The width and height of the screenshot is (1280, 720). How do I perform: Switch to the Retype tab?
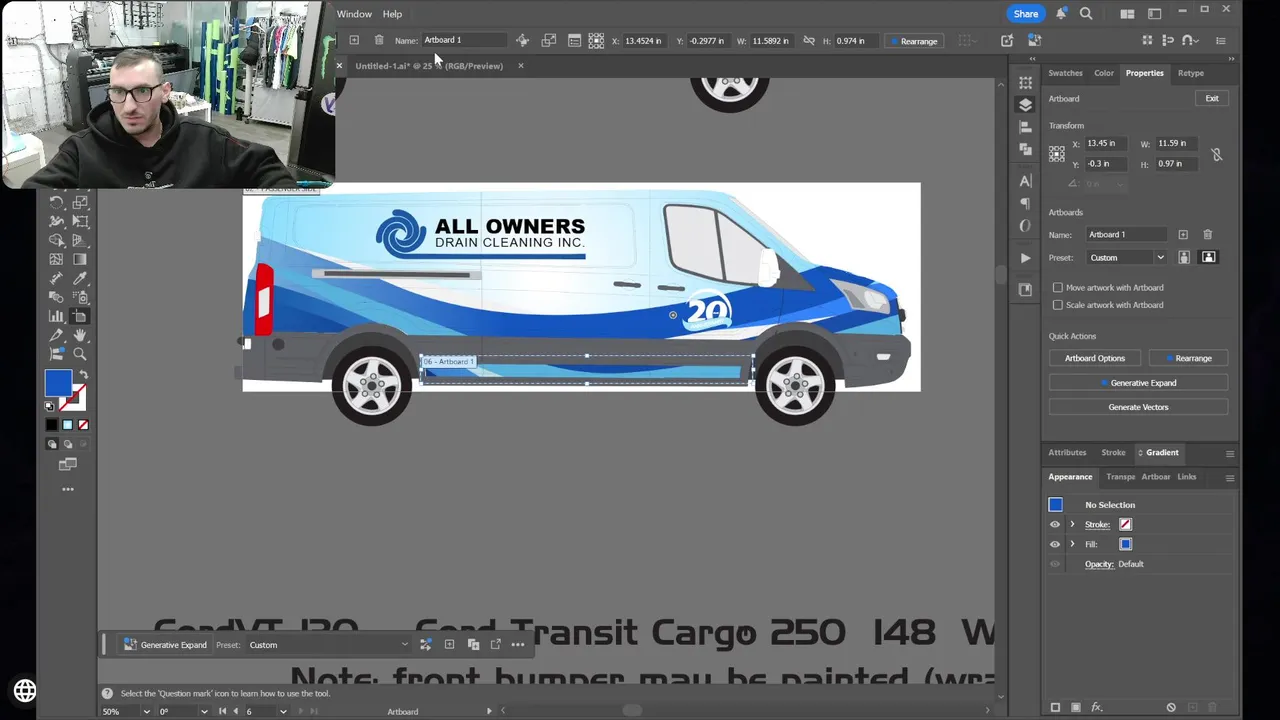point(1190,73)
